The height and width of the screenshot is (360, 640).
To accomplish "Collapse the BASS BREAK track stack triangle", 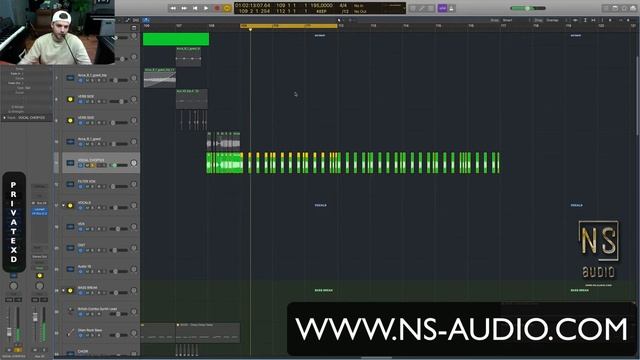I will pyautogui.click(x=63, y=290).
